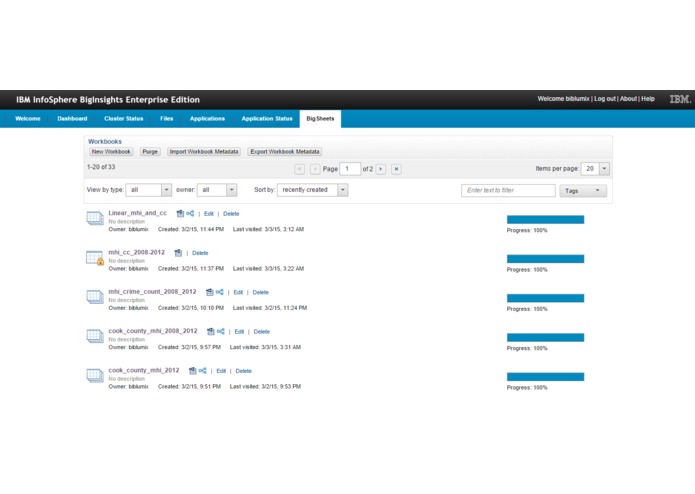Open Linear_mhi_and_cc workbook link
This screenshot has width=695, height=494.
(137, 213)
